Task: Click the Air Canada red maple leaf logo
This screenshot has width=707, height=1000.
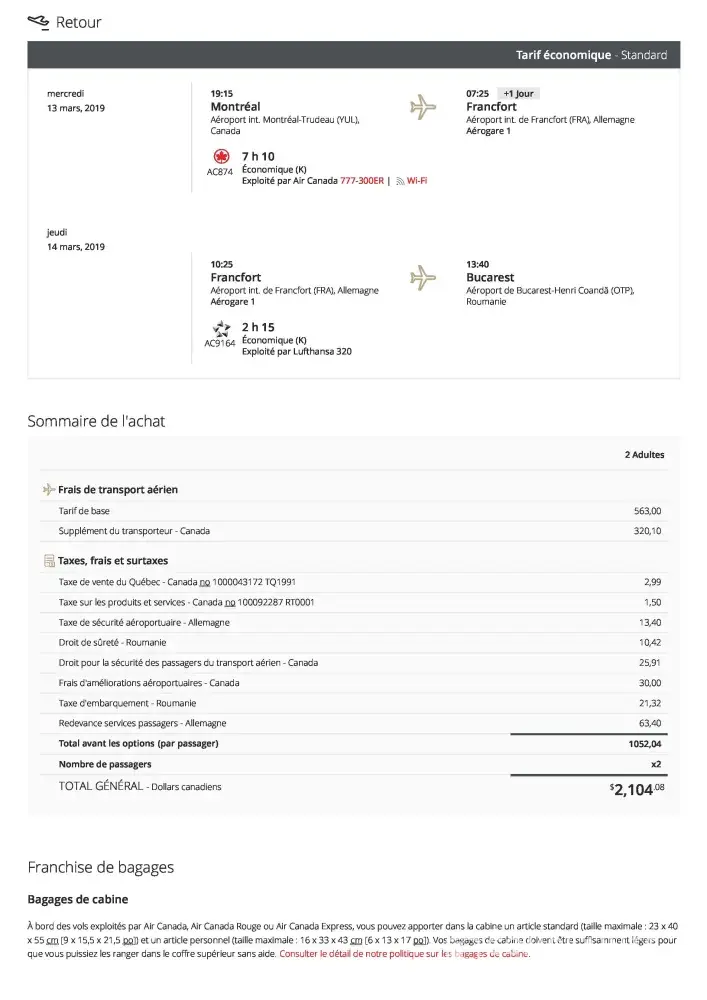Action: (221, 157)
